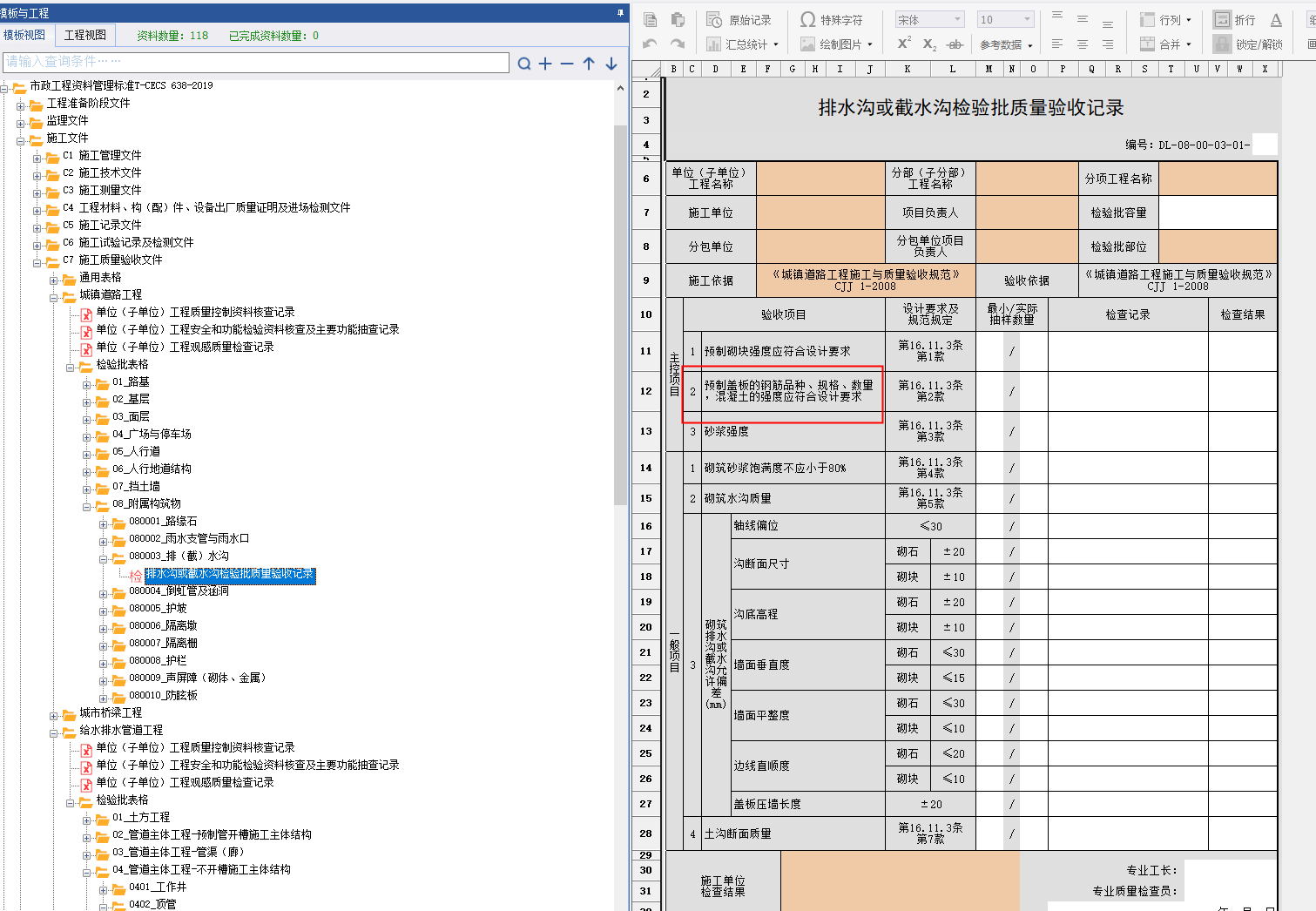Expand the C1 施工管理文件 folder
The height and width of the screenshot is (911, 1316).
tap(37, 159)
